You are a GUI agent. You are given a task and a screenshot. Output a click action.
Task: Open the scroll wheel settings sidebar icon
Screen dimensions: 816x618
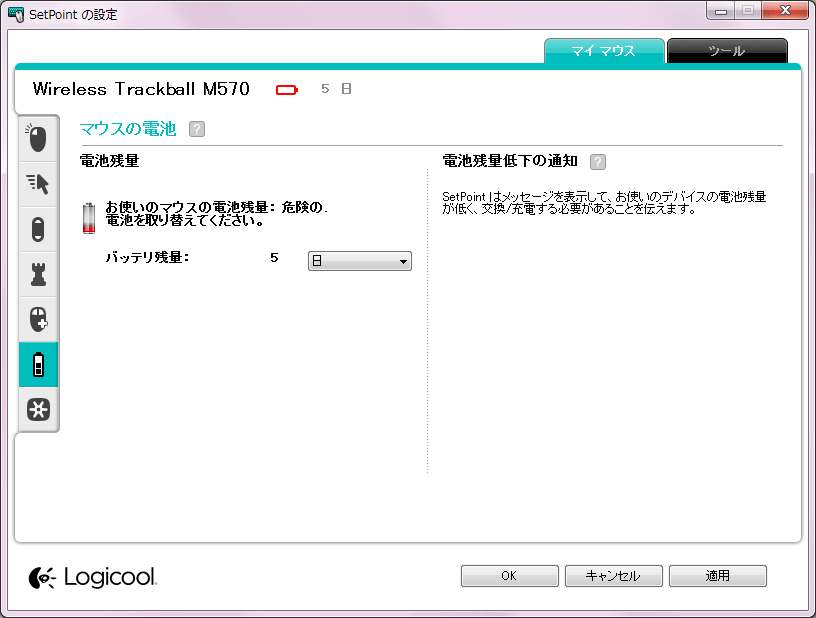click(x=37, y=229)
